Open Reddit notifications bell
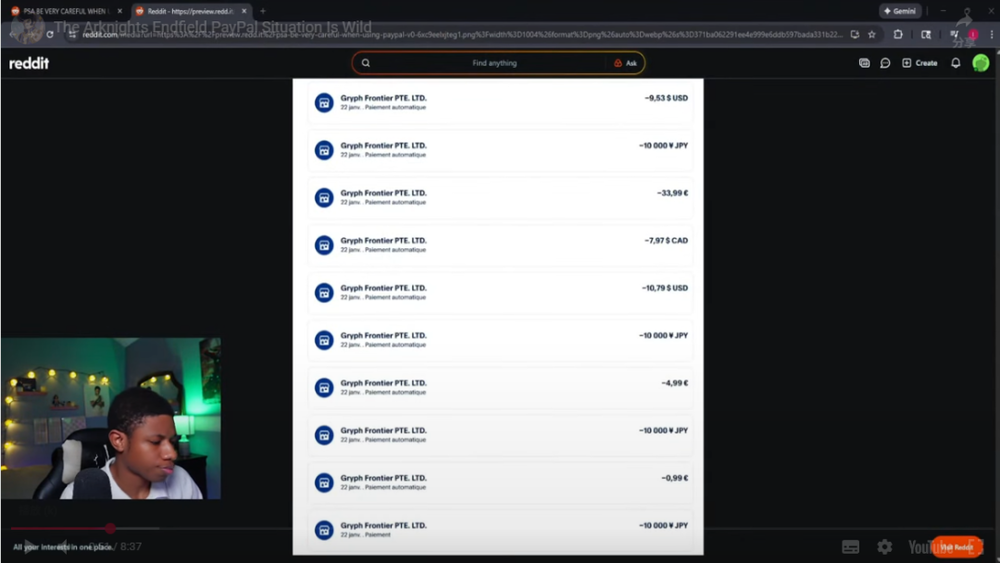 [955, 63]
